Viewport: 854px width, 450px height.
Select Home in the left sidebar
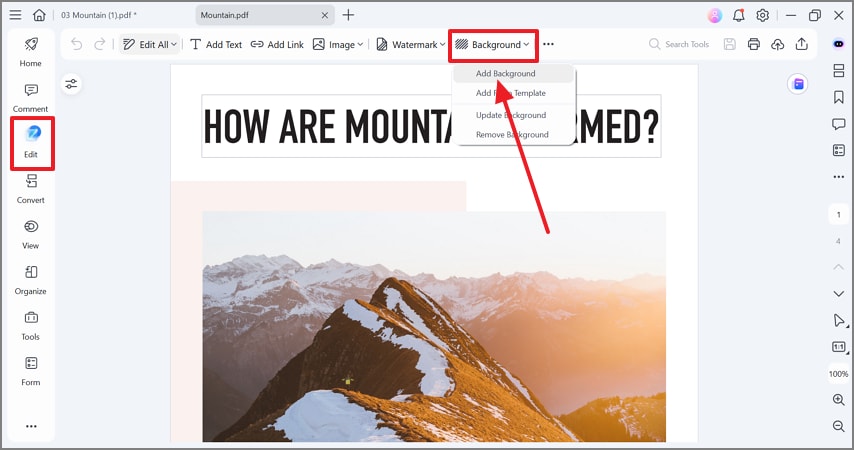click(30, 52)
